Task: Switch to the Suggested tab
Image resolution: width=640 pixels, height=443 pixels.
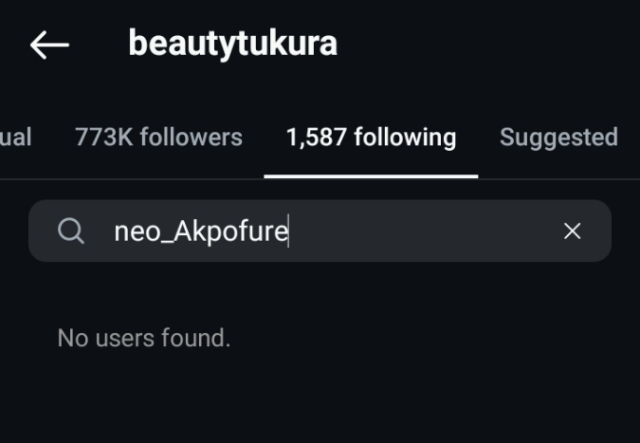Action: click(558, 137)
